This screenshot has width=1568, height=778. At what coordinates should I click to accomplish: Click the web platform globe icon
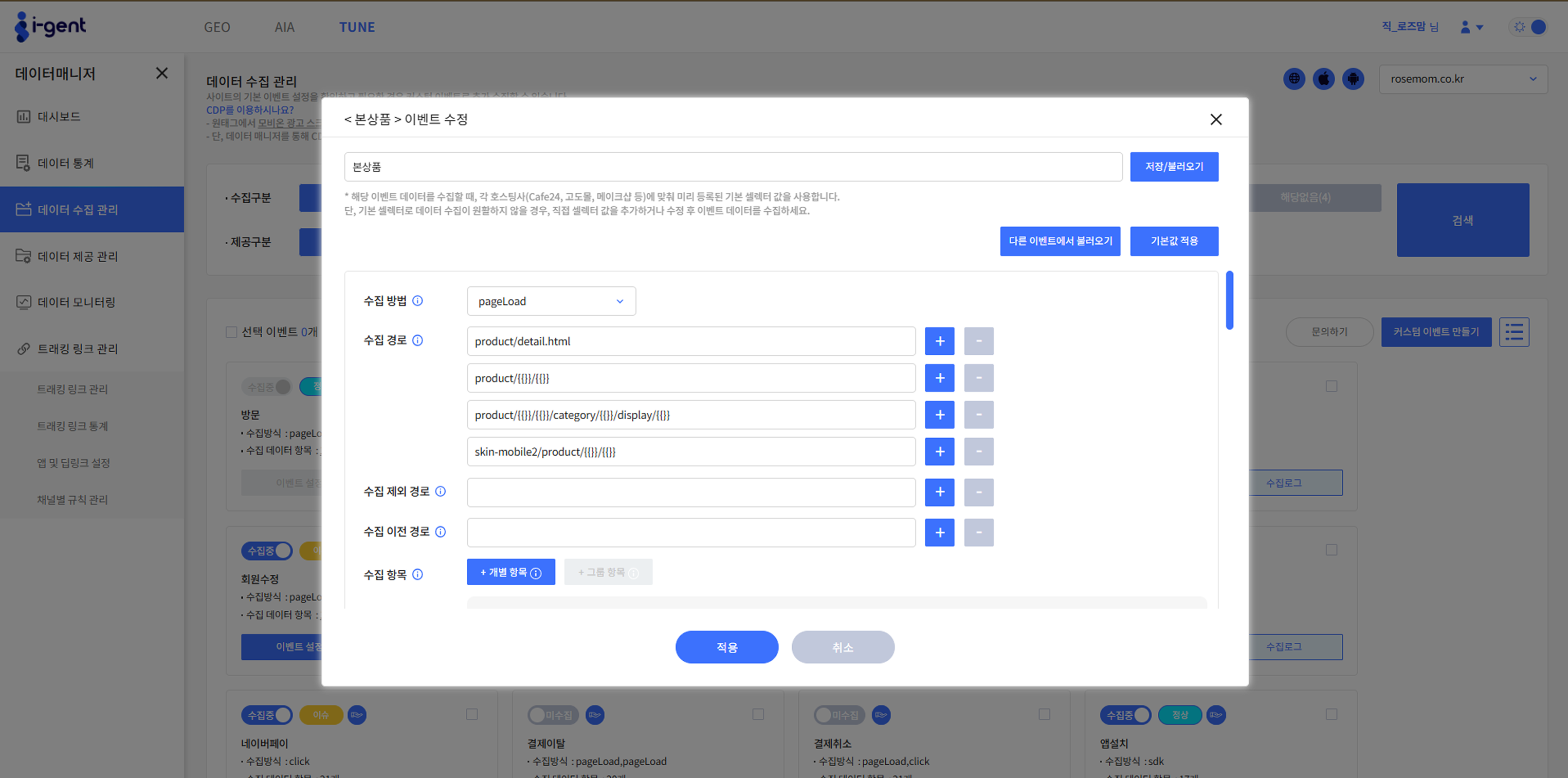pyautogui.click(x=1294, y=79)
